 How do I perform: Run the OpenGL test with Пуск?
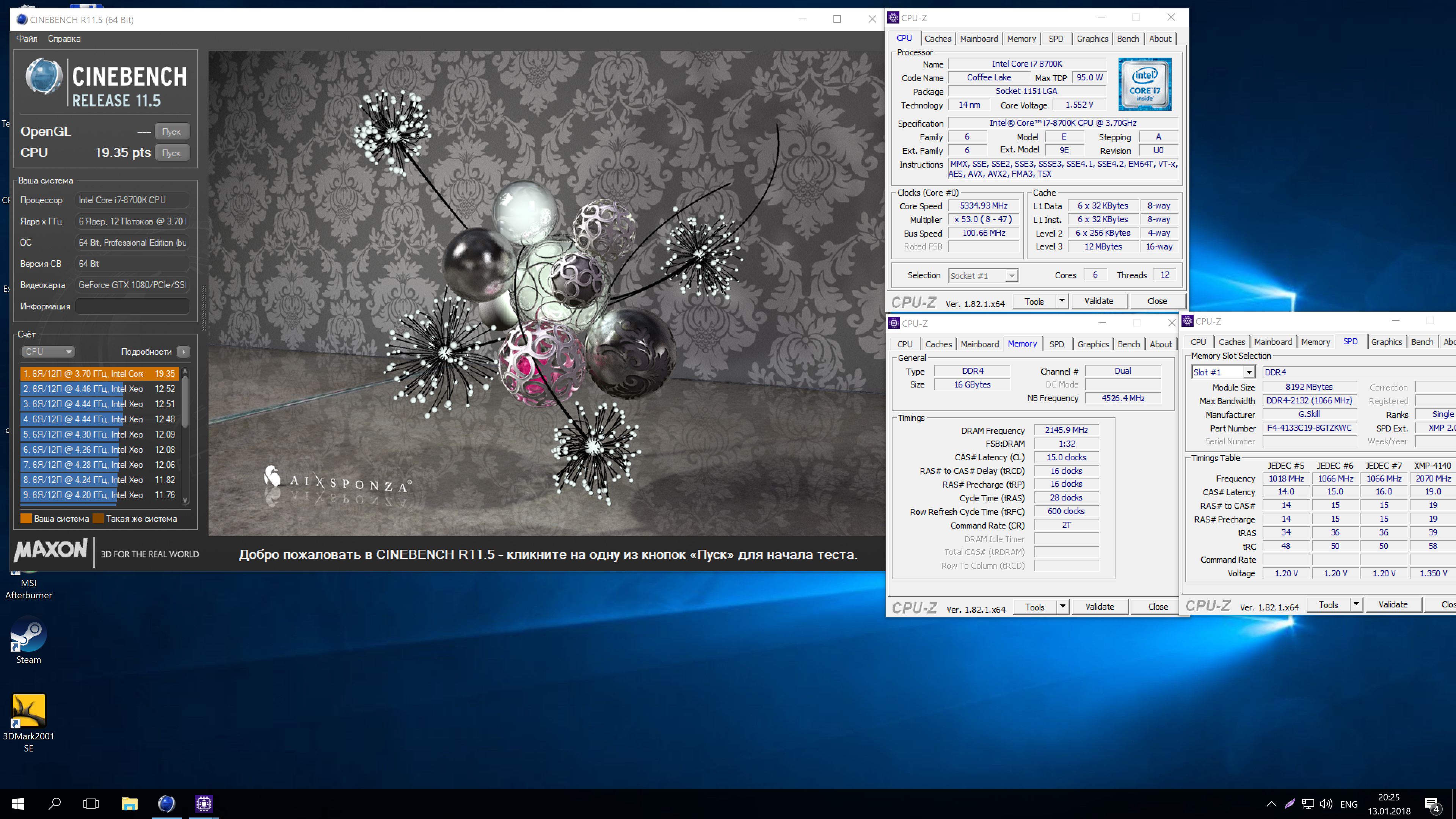pyautogui.click(x=171, y=131)
